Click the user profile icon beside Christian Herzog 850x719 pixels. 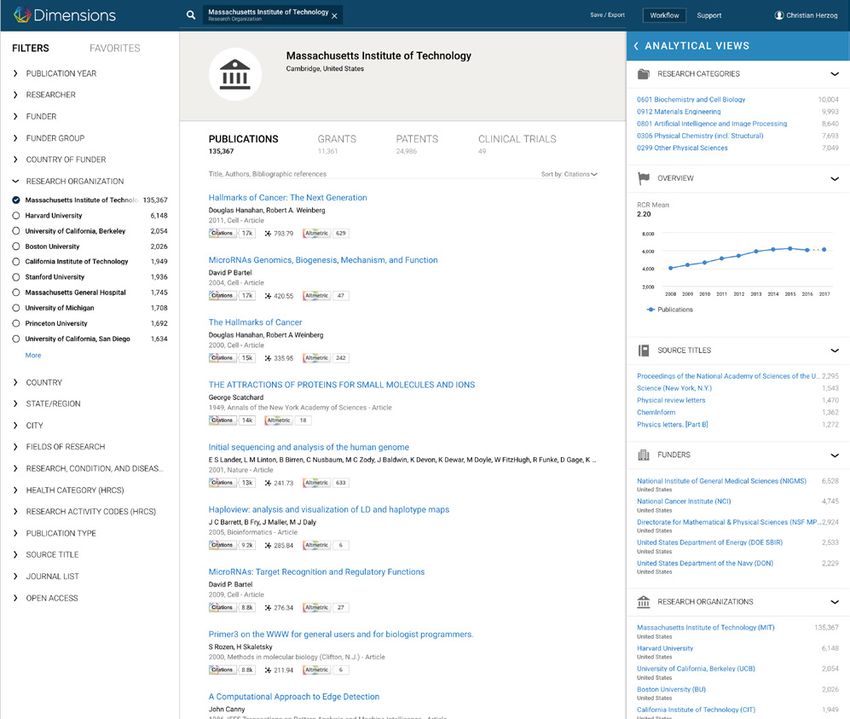click(x=779, y=15)
